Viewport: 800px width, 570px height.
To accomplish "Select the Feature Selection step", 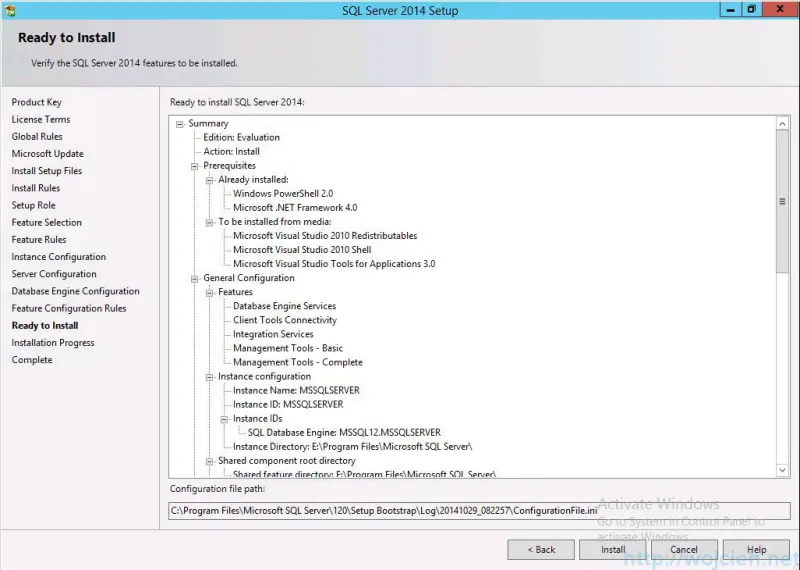I will (46, 222).
